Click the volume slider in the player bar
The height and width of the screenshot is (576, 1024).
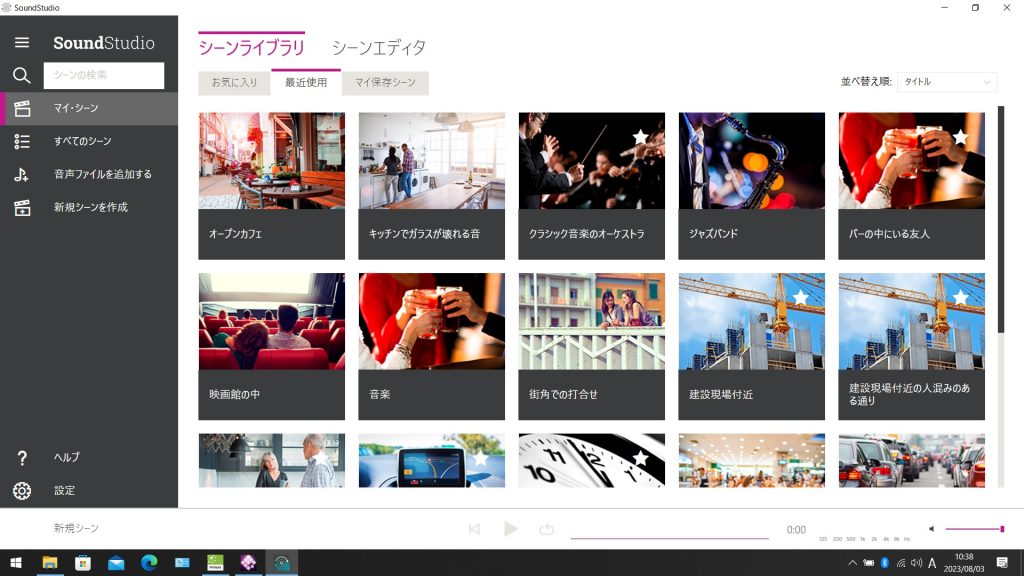pyautogui.click(x=973, y=529)
